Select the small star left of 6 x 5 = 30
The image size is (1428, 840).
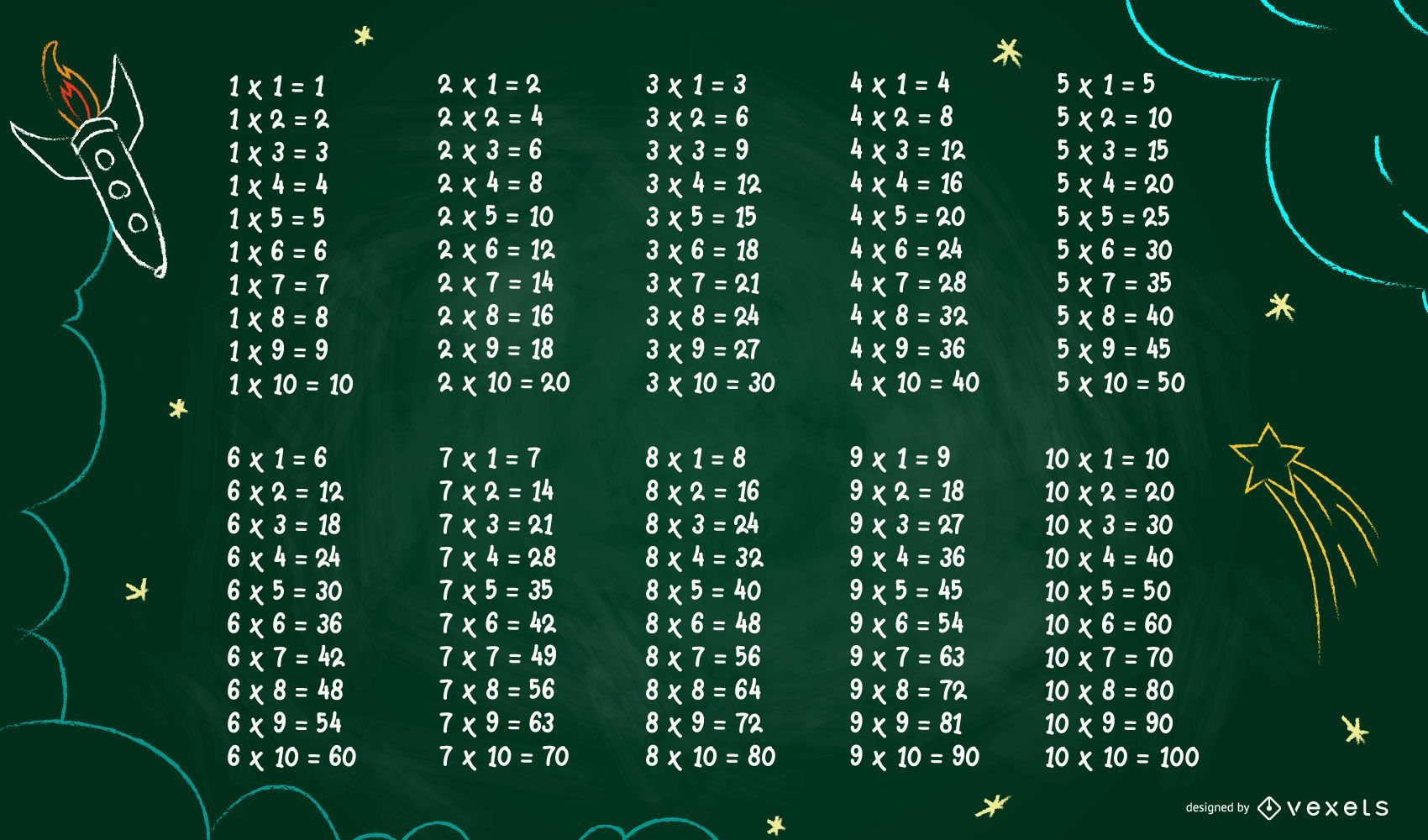[138, 590]
